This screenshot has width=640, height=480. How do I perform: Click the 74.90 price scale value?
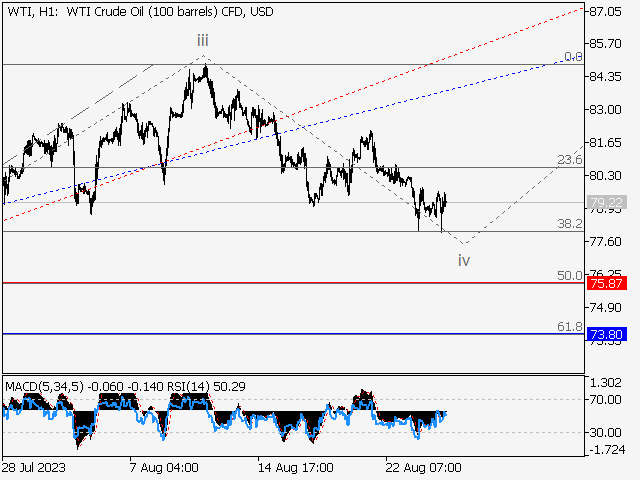[x=606, y=307]
